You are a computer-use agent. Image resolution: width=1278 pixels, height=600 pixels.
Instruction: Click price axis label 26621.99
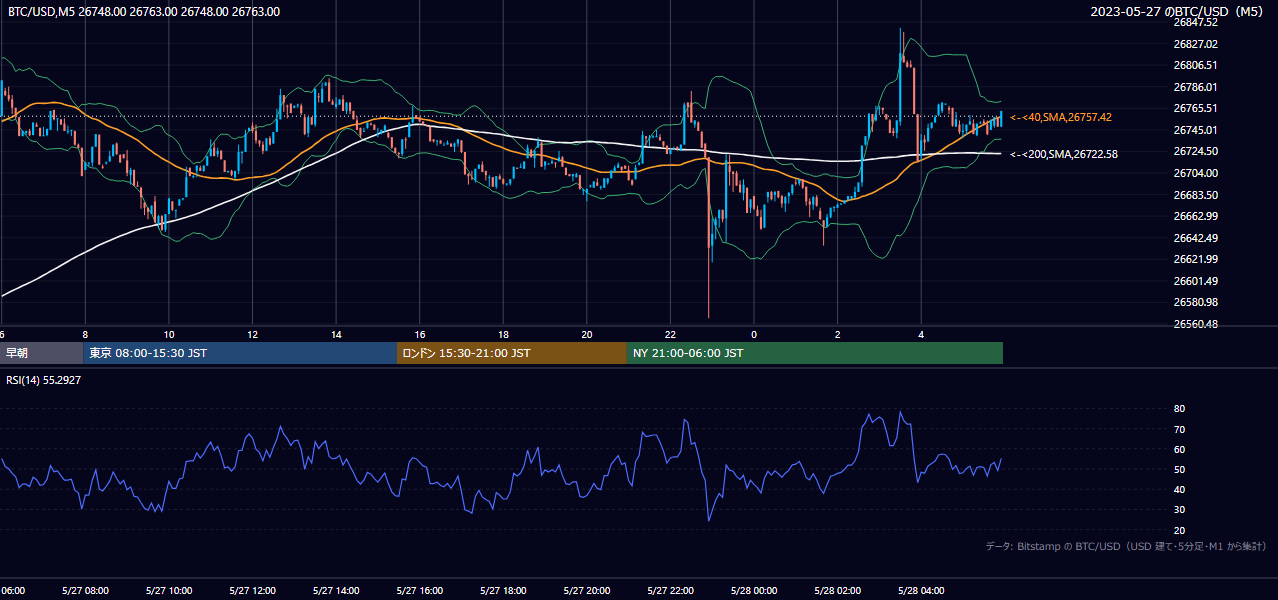(1195, 259)
